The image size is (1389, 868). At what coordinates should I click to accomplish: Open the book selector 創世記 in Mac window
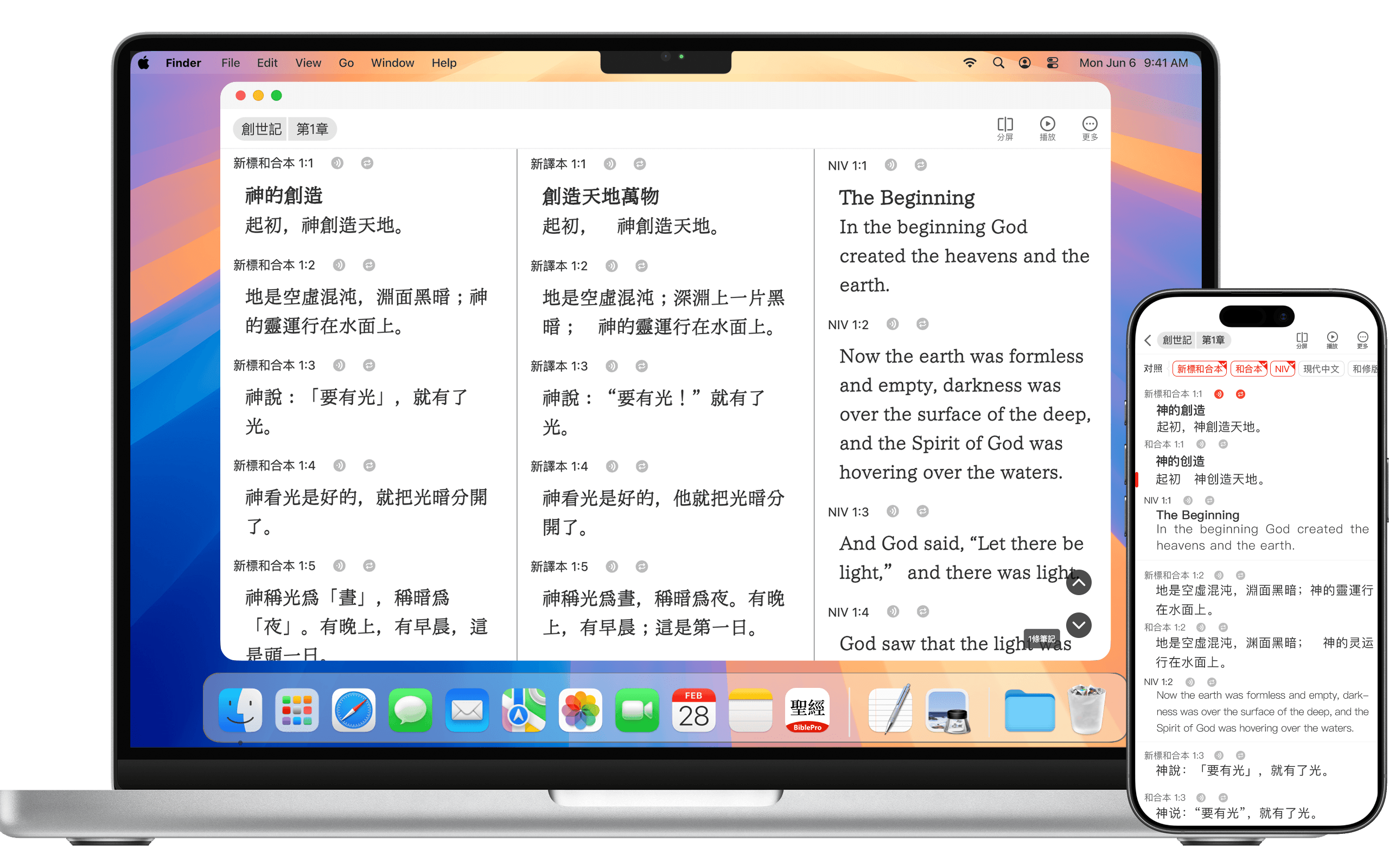pos(261,129)
